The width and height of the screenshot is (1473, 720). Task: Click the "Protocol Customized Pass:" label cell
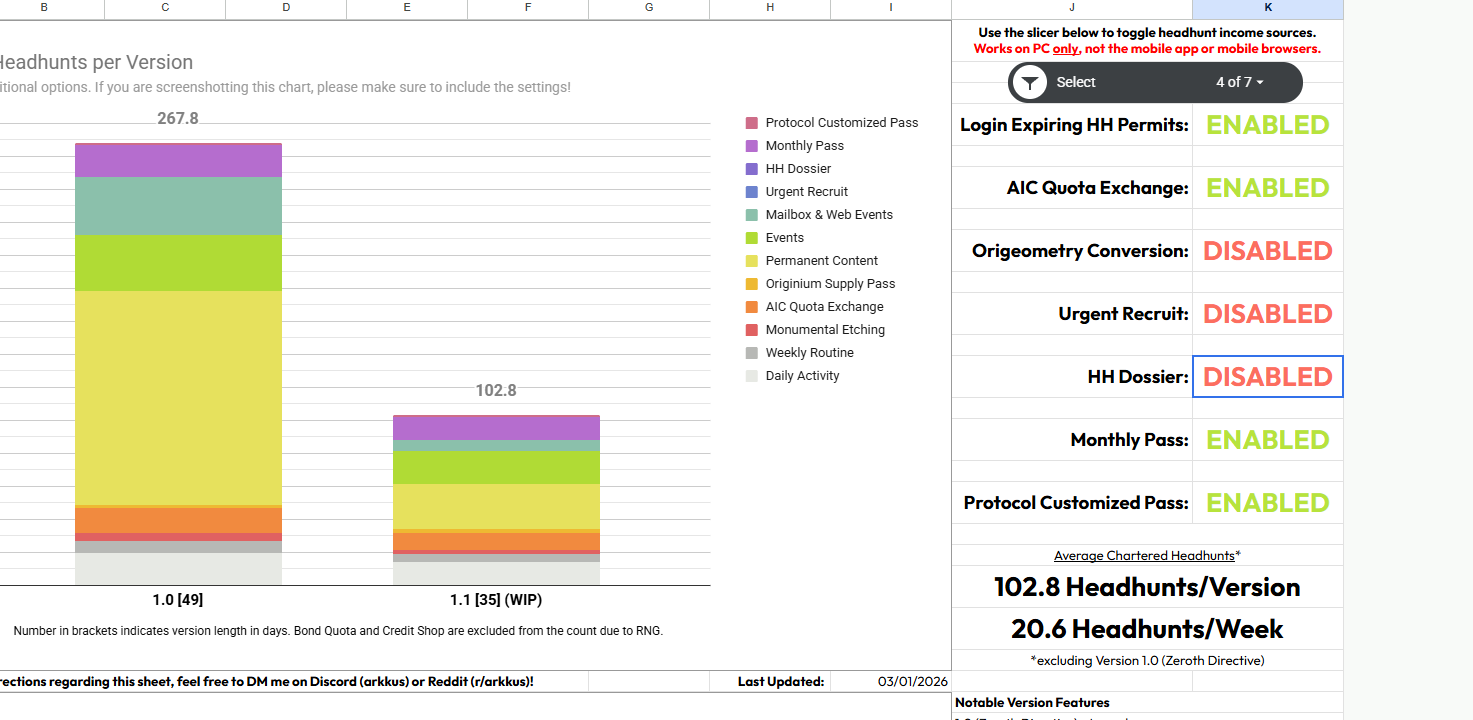tap(1072, 503)
